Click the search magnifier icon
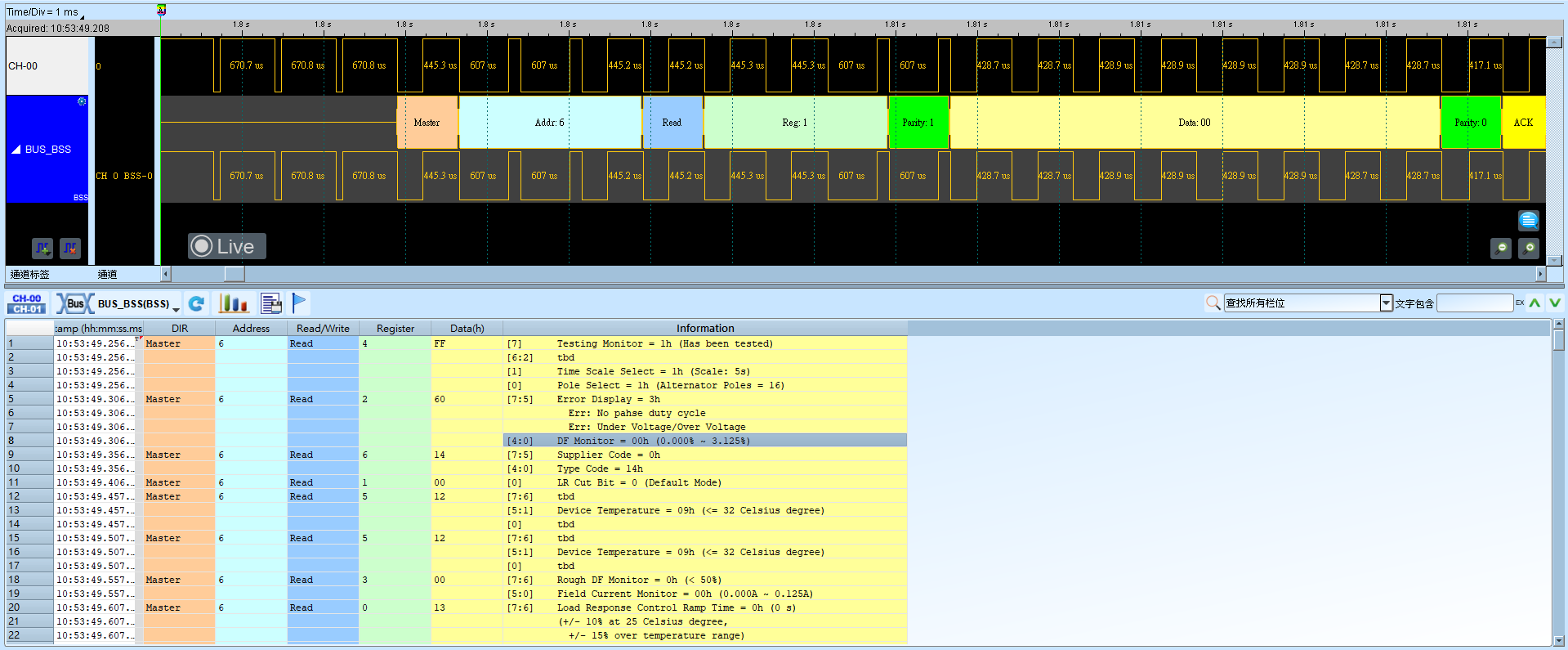The width and height of the screenshot is (1568, 650). [1213, 303]
